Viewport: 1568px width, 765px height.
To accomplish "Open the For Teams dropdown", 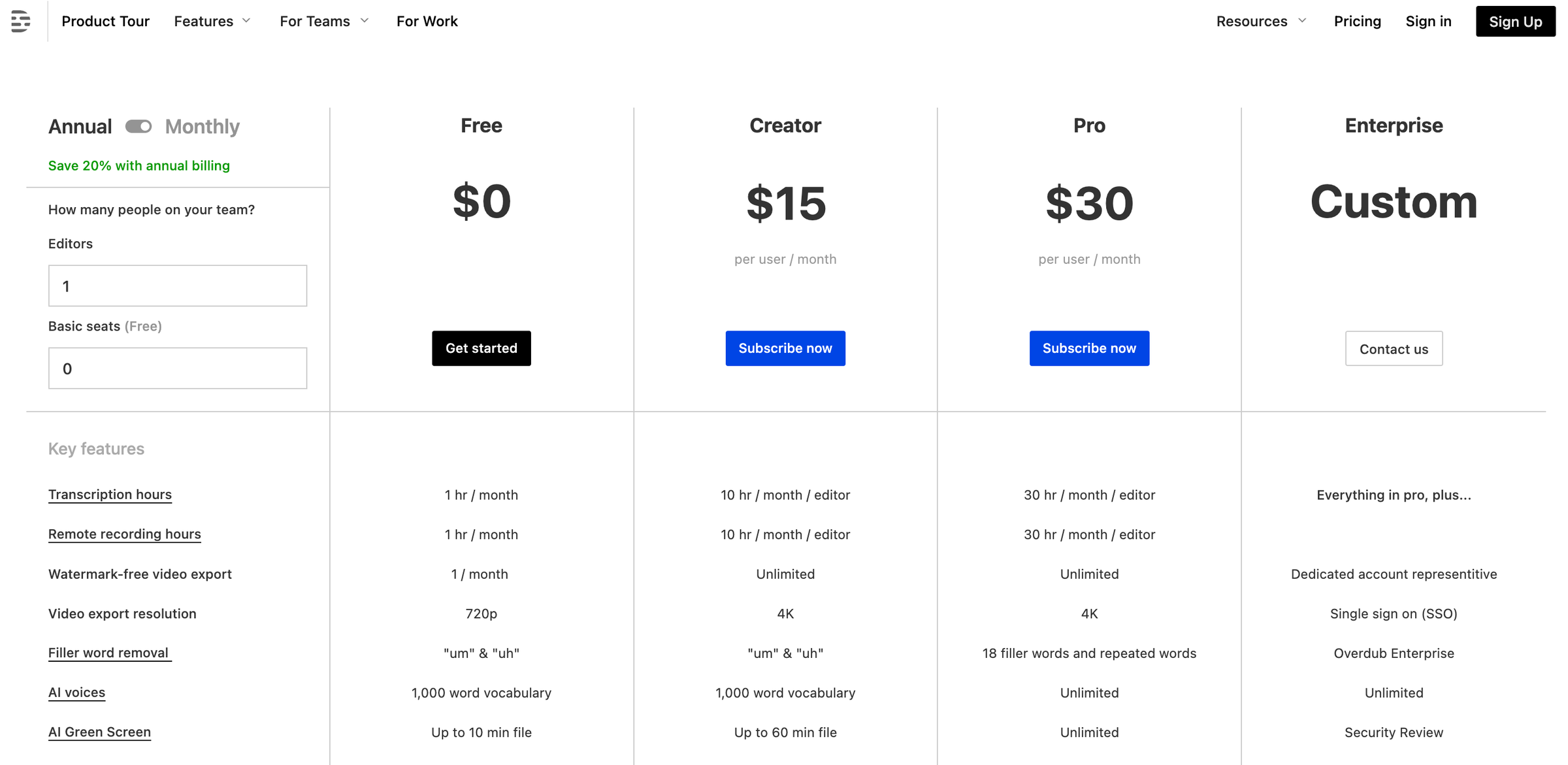I will point(323,21).
